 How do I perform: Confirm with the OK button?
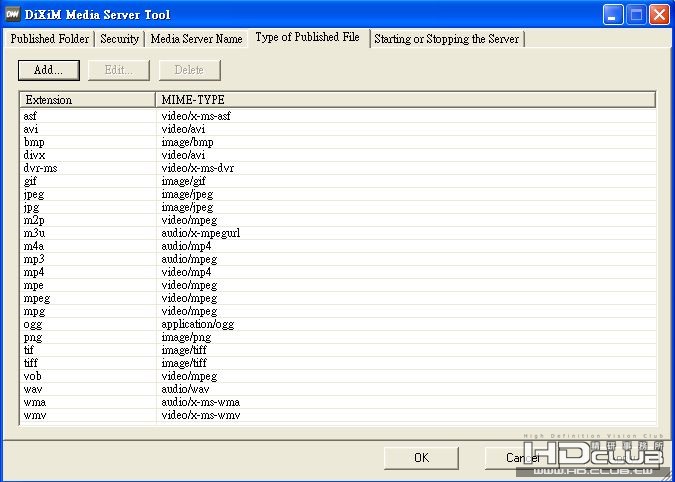click(421, 458)
